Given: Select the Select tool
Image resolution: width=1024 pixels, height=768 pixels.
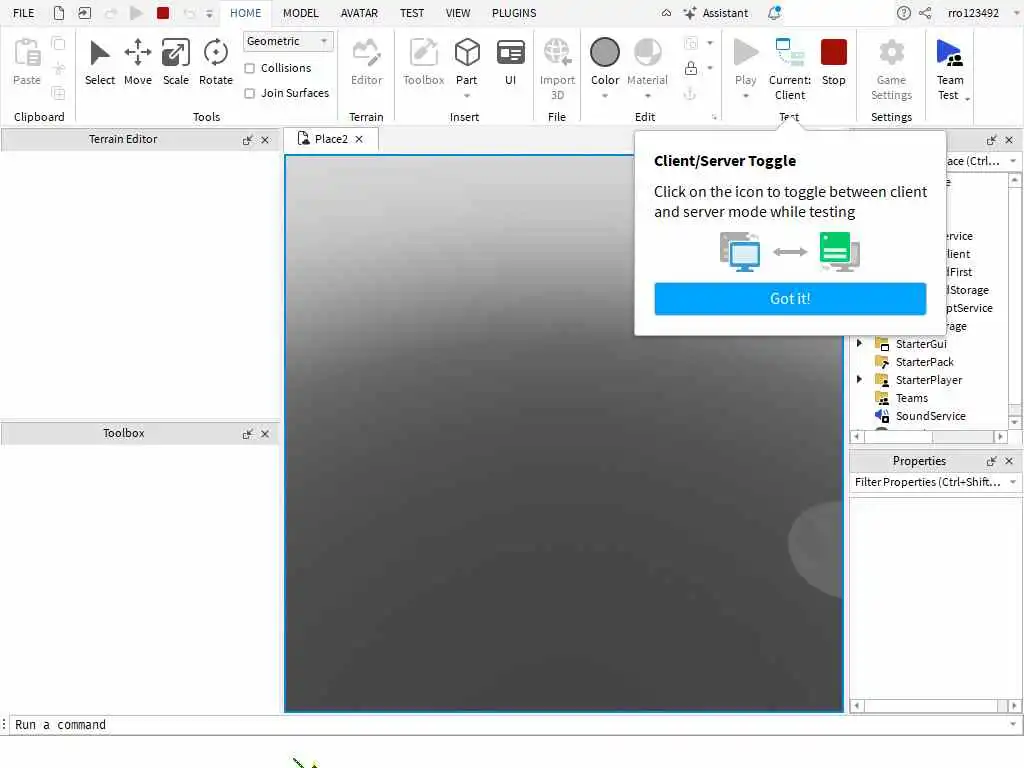Looking at the screenshot, I should click(x=99, y=63).
